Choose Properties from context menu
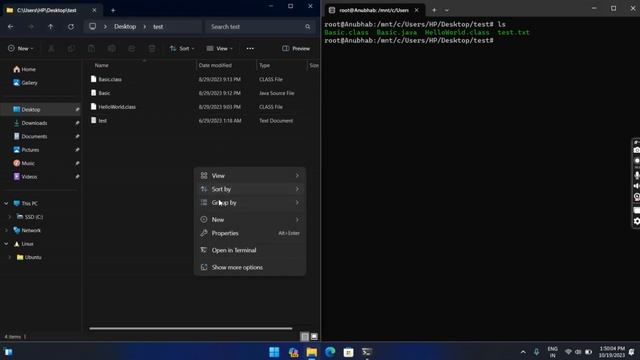 pyautogui.click(x=250, y=233)
